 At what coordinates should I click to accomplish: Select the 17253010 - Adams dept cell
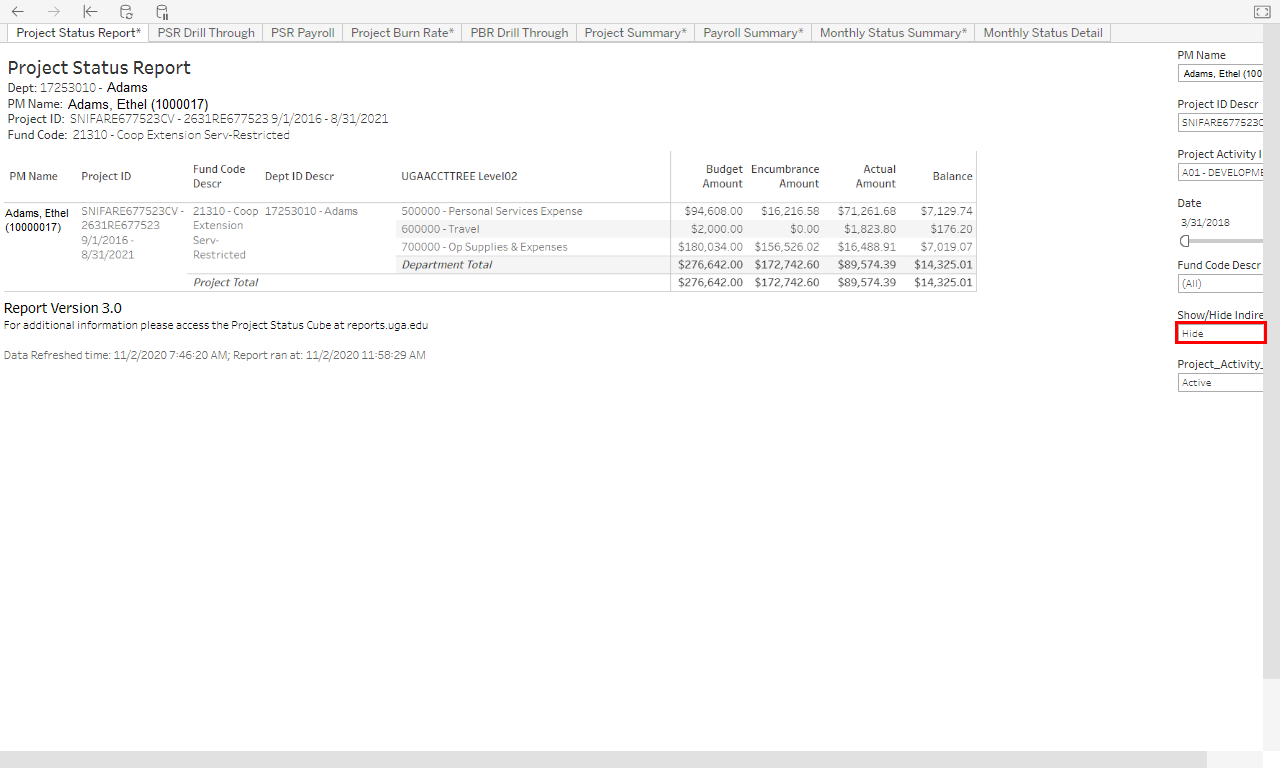pos(311,211)
